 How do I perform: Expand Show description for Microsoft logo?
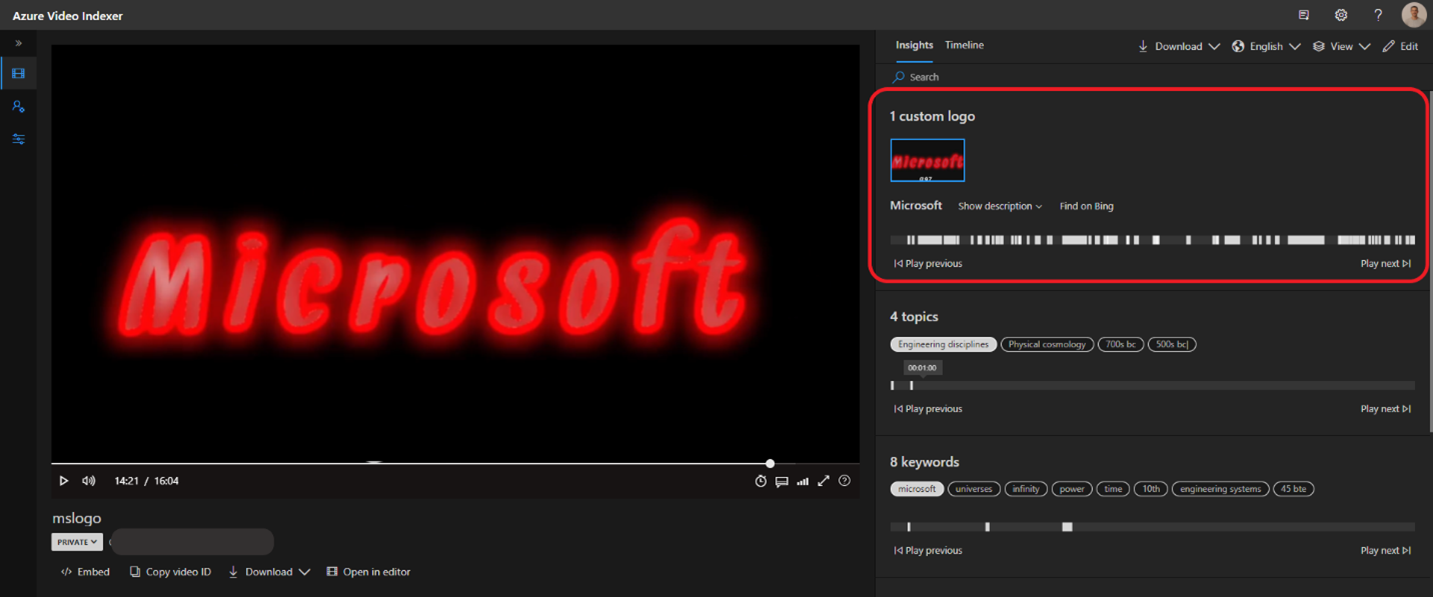click(1000, 206)
